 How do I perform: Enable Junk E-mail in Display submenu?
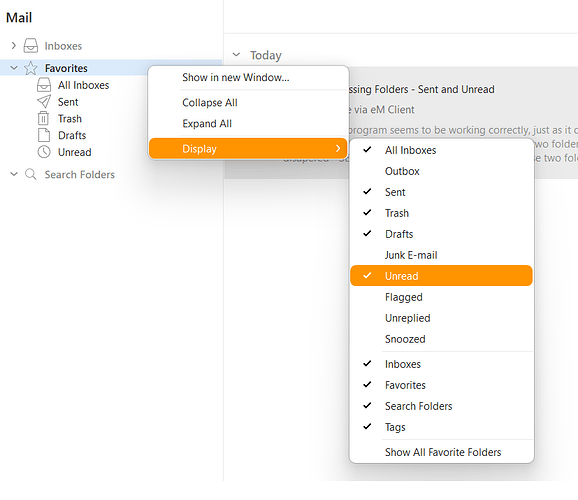coord(441,255)
